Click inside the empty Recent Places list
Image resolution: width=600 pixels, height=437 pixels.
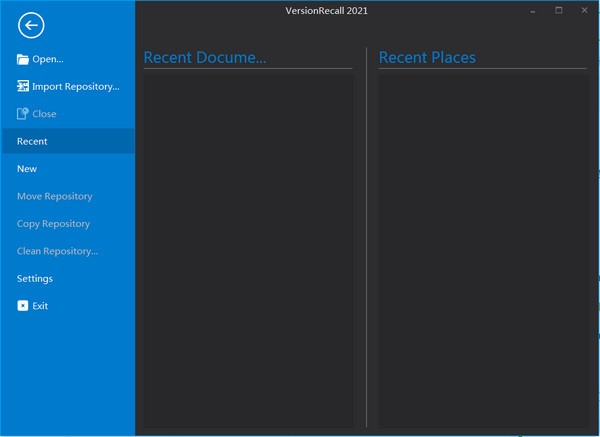coord(482,250)
